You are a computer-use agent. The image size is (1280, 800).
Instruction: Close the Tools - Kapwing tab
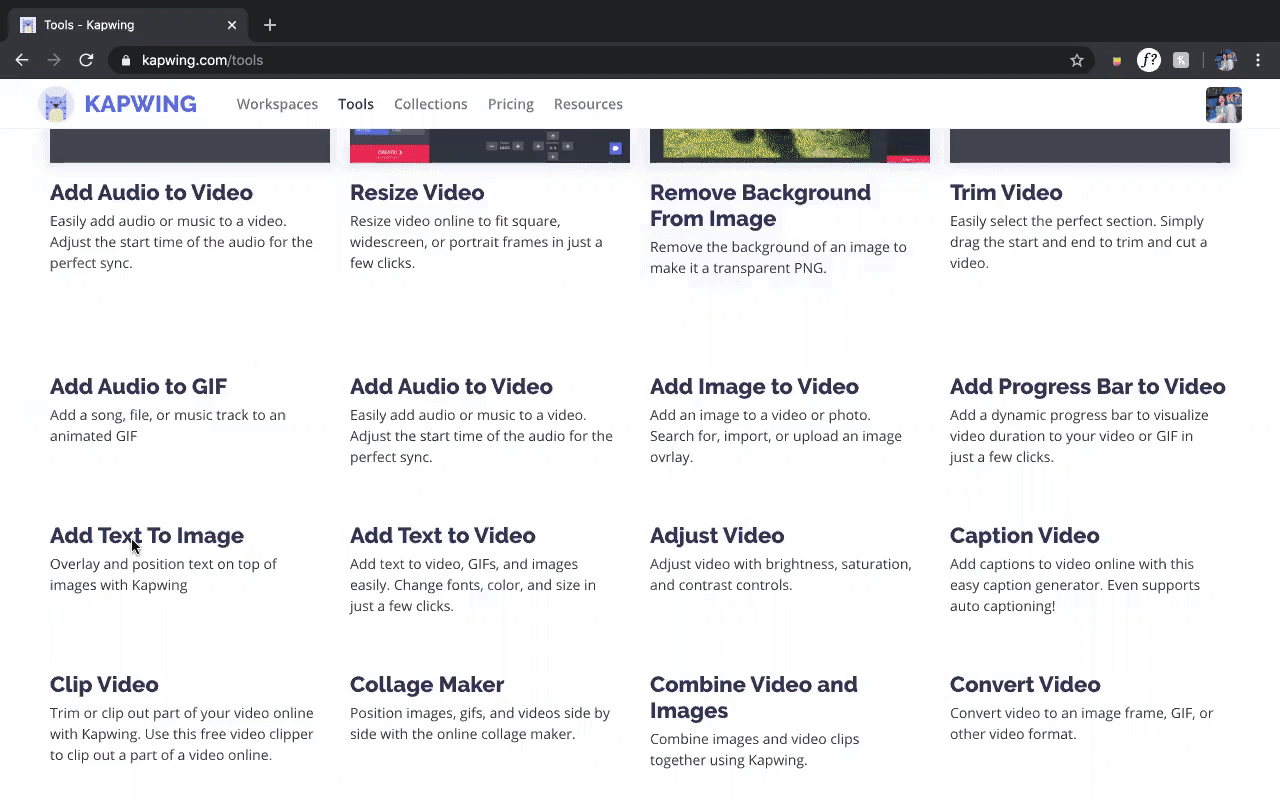[232, 25]
